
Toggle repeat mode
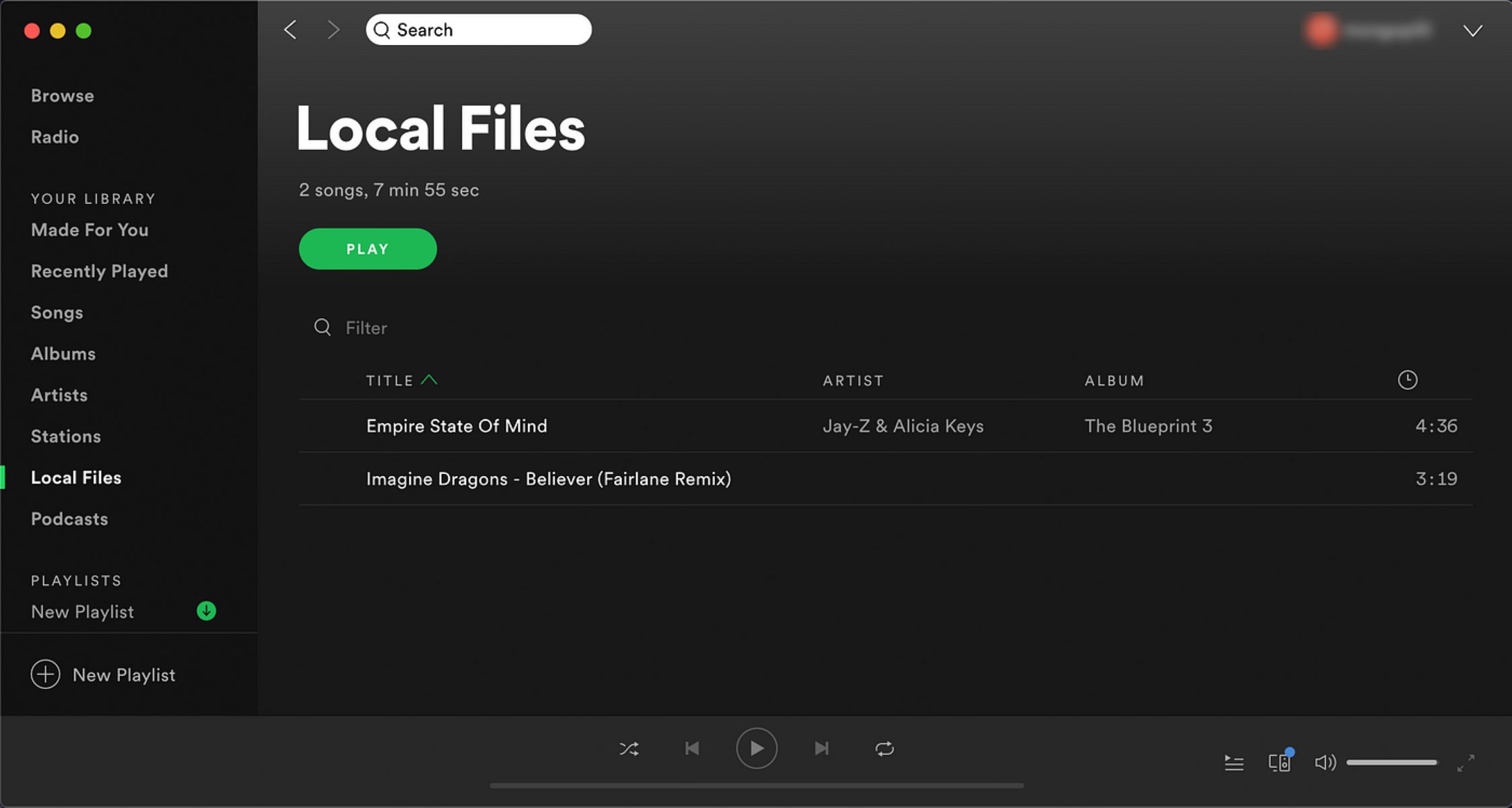(x=885, y=748)
